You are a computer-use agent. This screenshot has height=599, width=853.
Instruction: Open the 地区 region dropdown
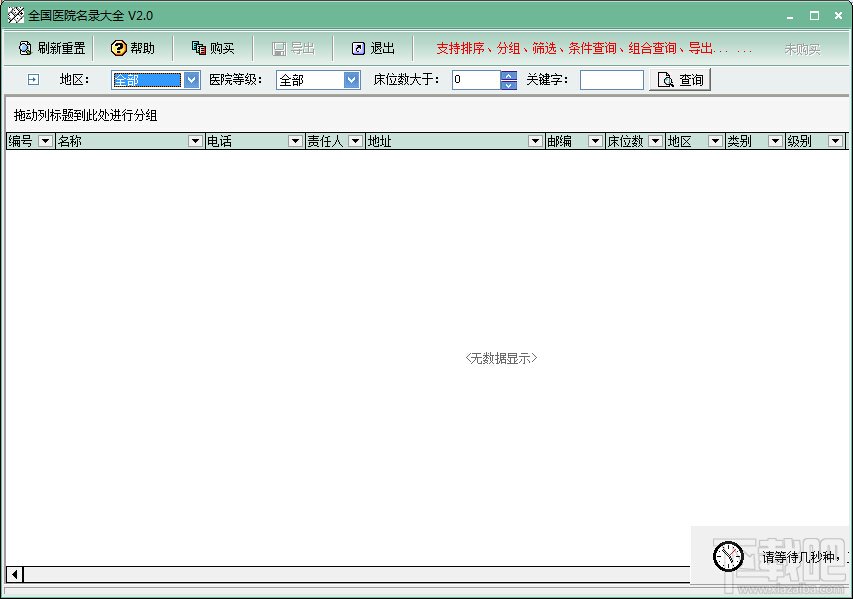(x=191, y=80)
